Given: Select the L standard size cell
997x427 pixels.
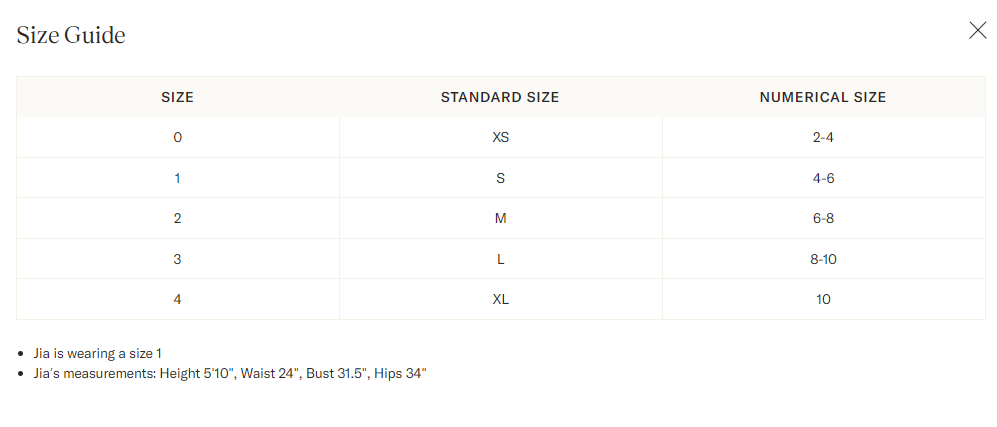Looking at the screenshot, I should pos(500,259).
